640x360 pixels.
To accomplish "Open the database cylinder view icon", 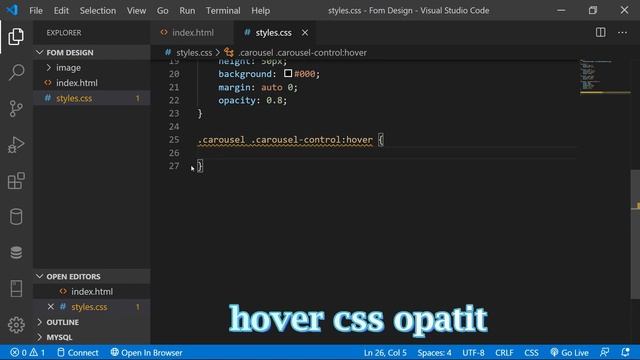I will pos(16,216).
